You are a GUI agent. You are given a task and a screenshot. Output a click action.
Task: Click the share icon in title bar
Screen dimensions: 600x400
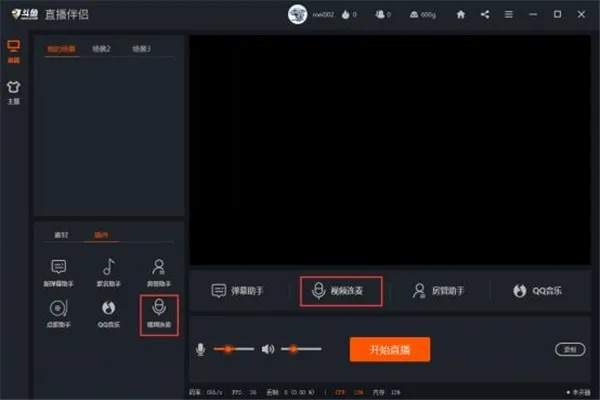(x=485, y=14)
